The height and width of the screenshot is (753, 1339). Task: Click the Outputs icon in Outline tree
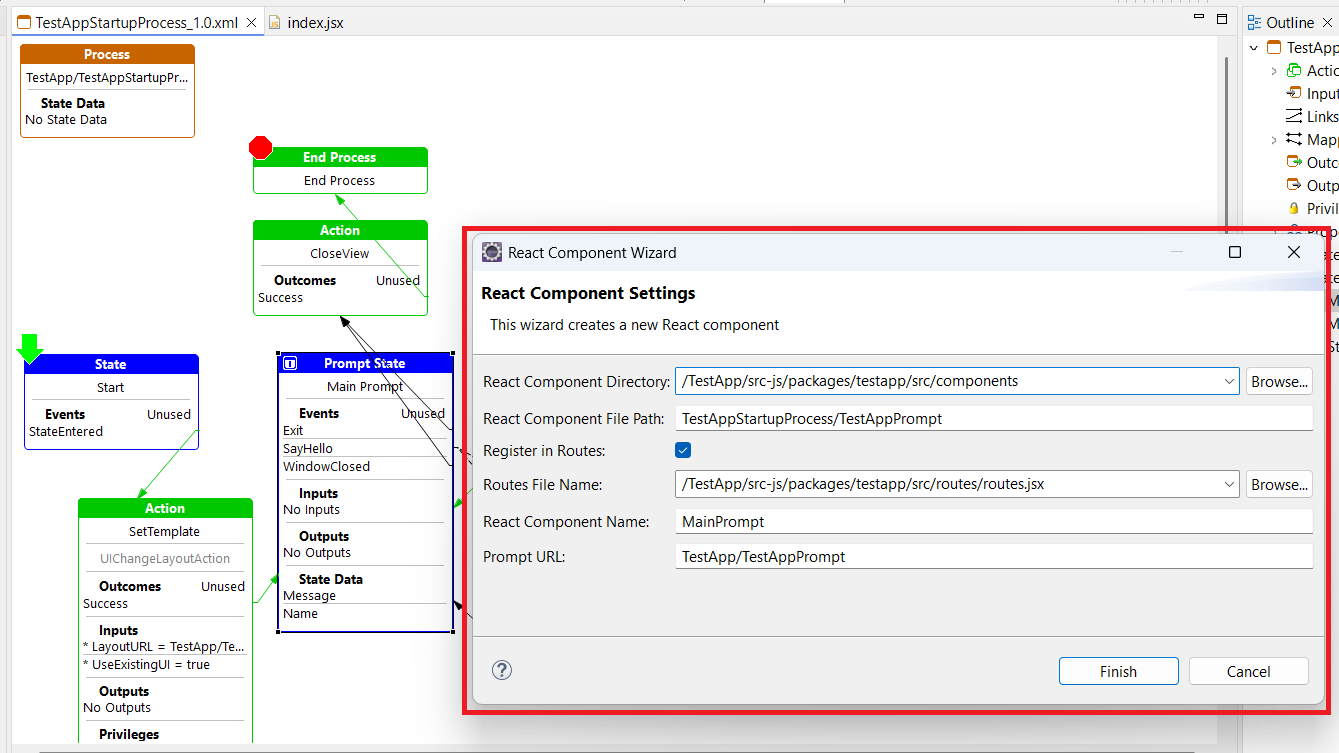point(1294,185)
